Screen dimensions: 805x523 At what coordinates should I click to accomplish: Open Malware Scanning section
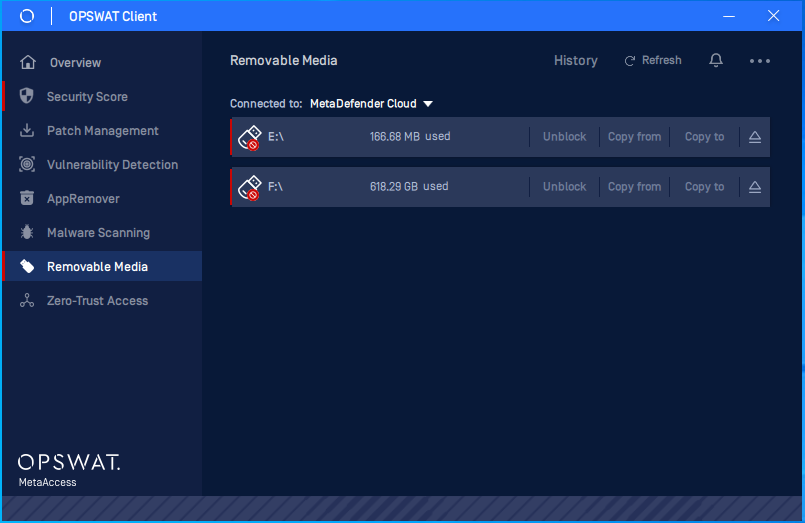pos(99,233)
